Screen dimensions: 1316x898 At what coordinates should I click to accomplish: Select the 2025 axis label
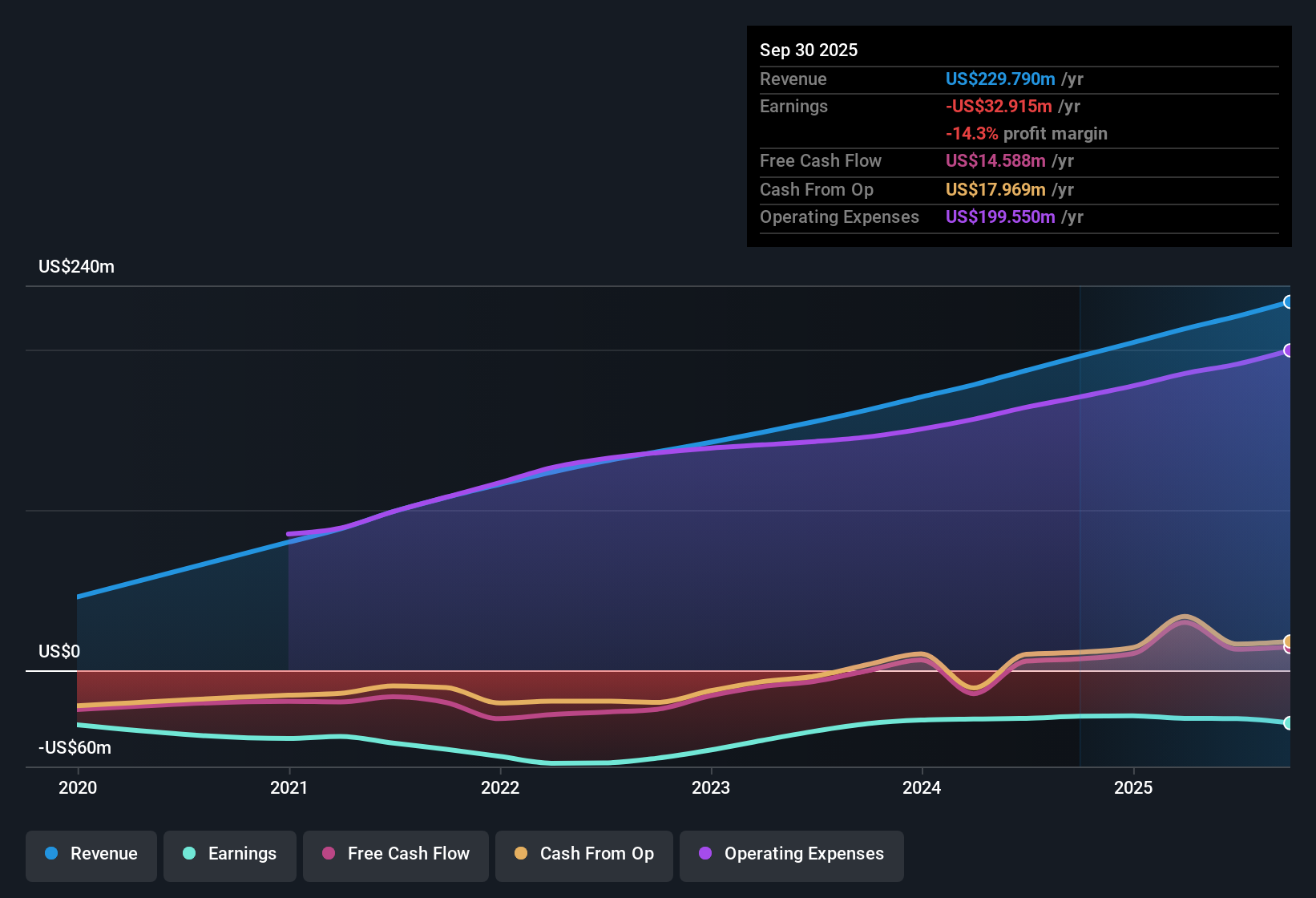[x=1134, y=788]
